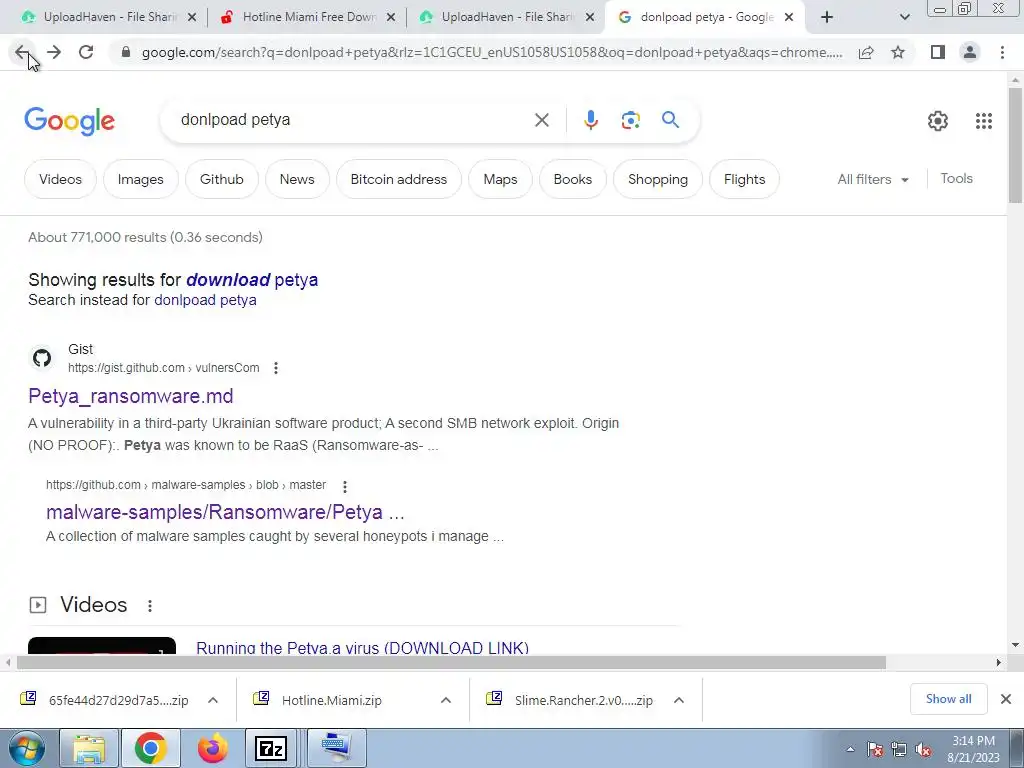1024x768 pixels.
Task: Select the Flights filter chip
Action: coord(744,179)
